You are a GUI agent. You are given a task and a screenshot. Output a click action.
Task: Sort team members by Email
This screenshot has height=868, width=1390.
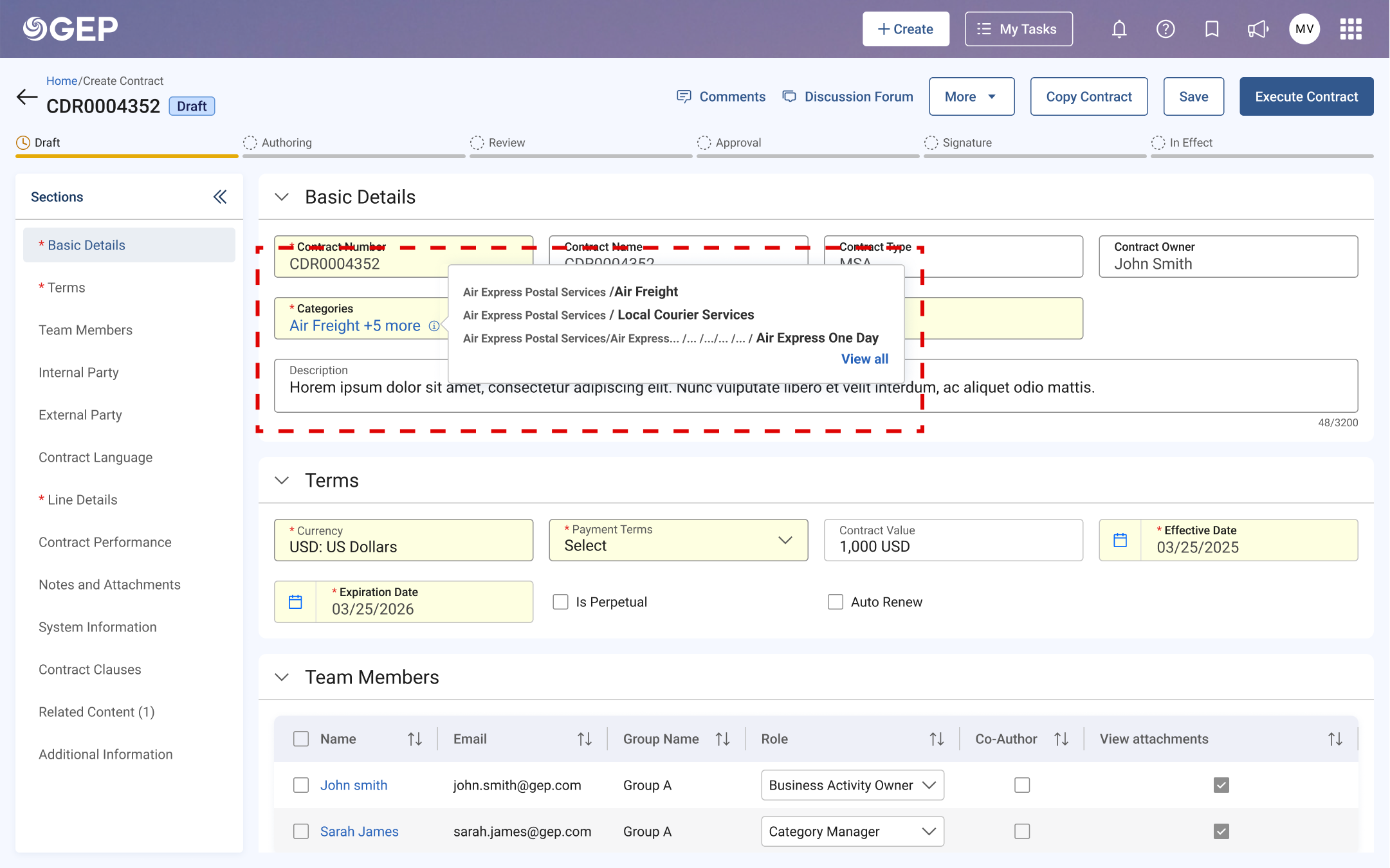tap(585, 739)
